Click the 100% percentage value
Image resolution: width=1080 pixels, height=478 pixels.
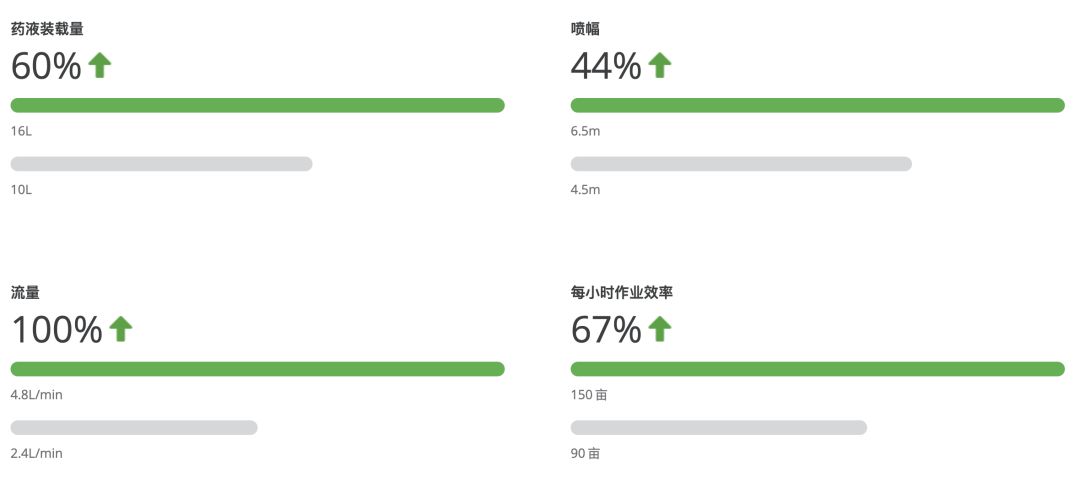coord(57,329)
